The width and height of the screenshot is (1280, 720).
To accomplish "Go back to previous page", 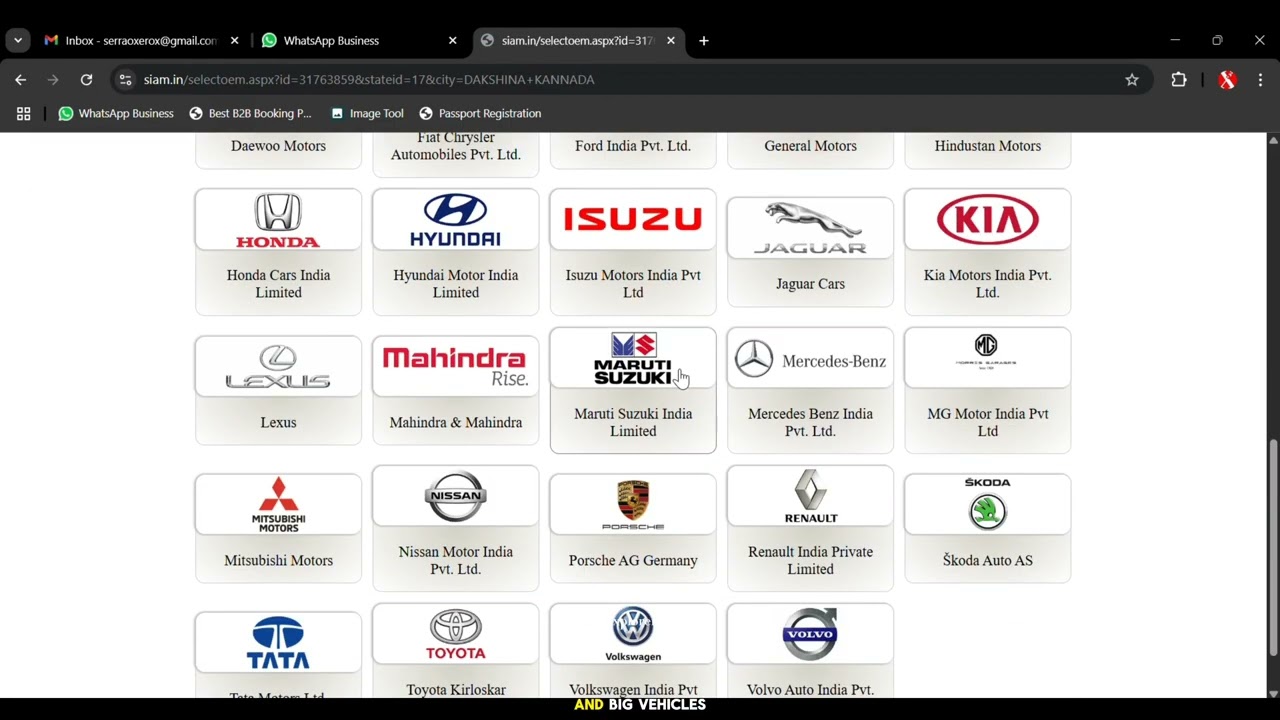I will [21, 80].
